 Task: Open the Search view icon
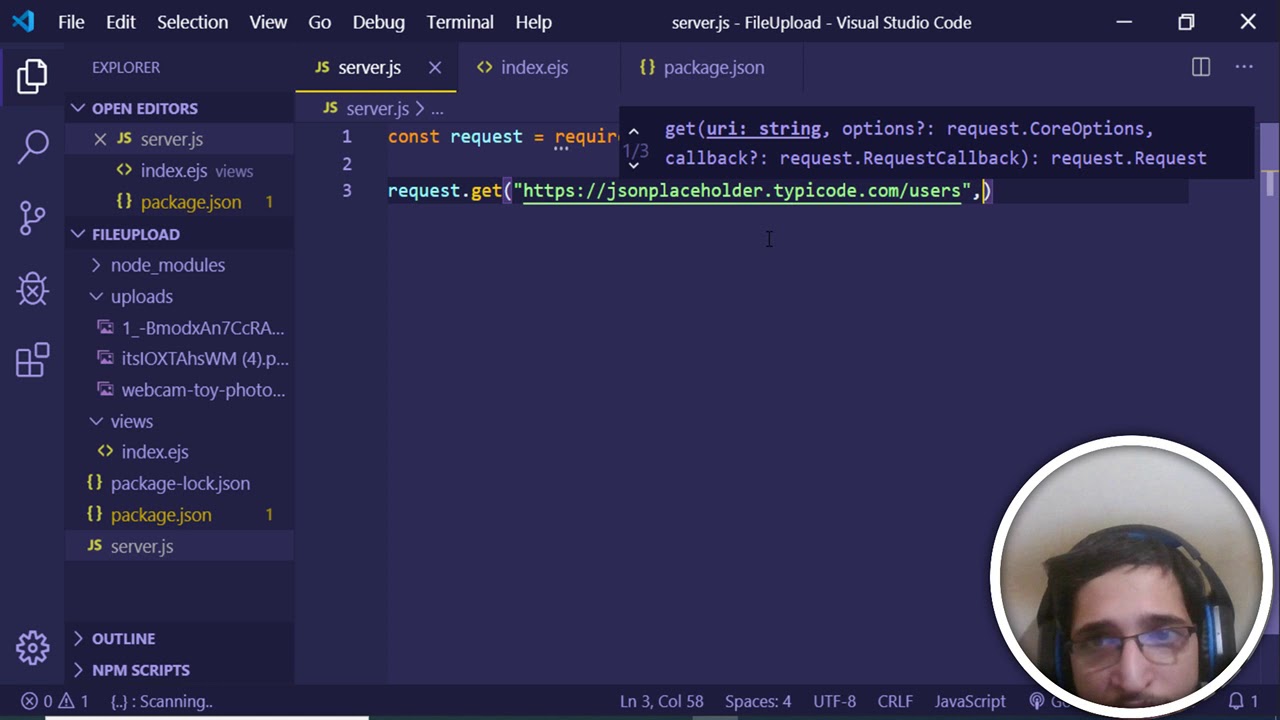pos(32,146)
